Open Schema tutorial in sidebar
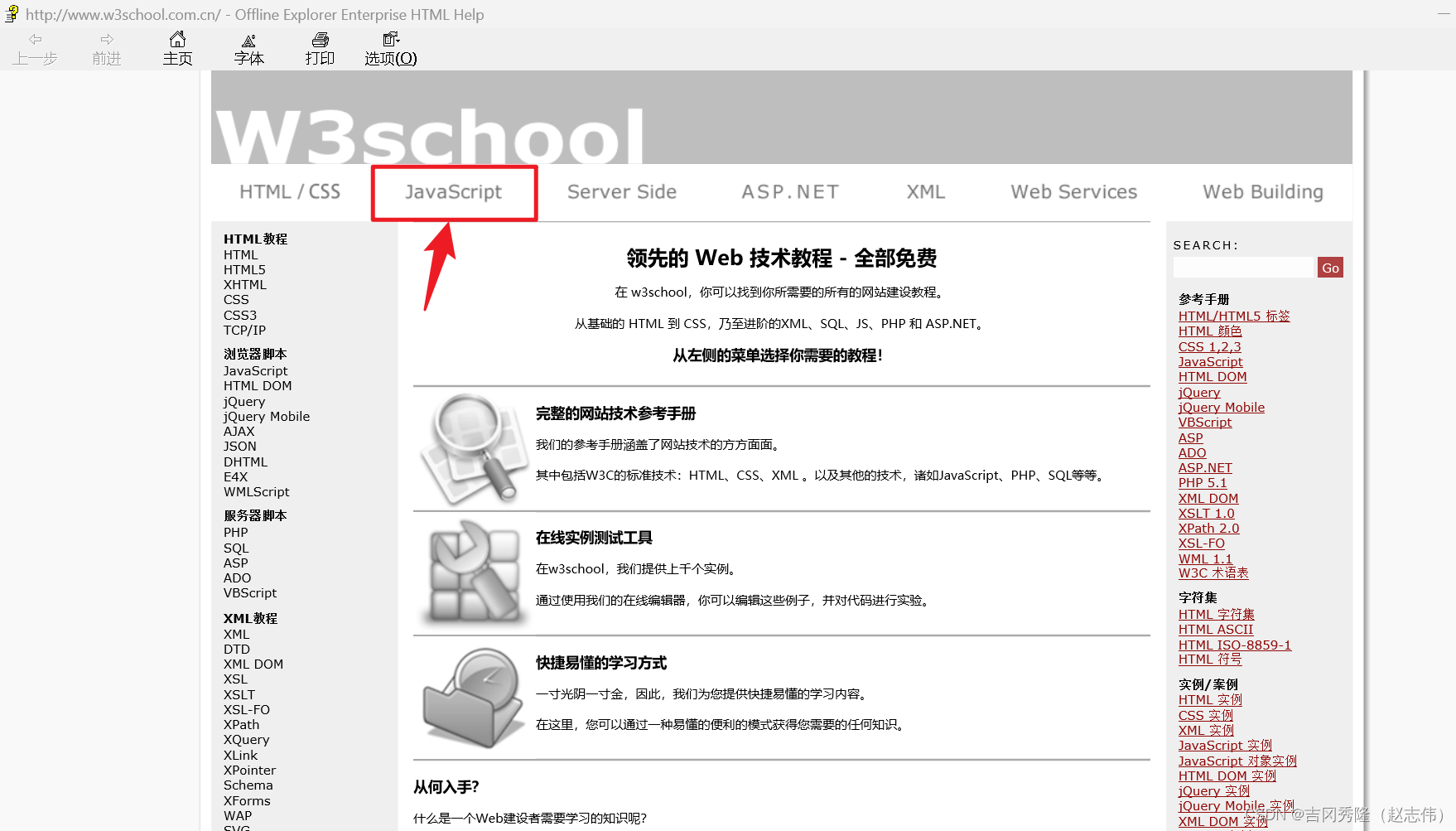 click(248, 785)
